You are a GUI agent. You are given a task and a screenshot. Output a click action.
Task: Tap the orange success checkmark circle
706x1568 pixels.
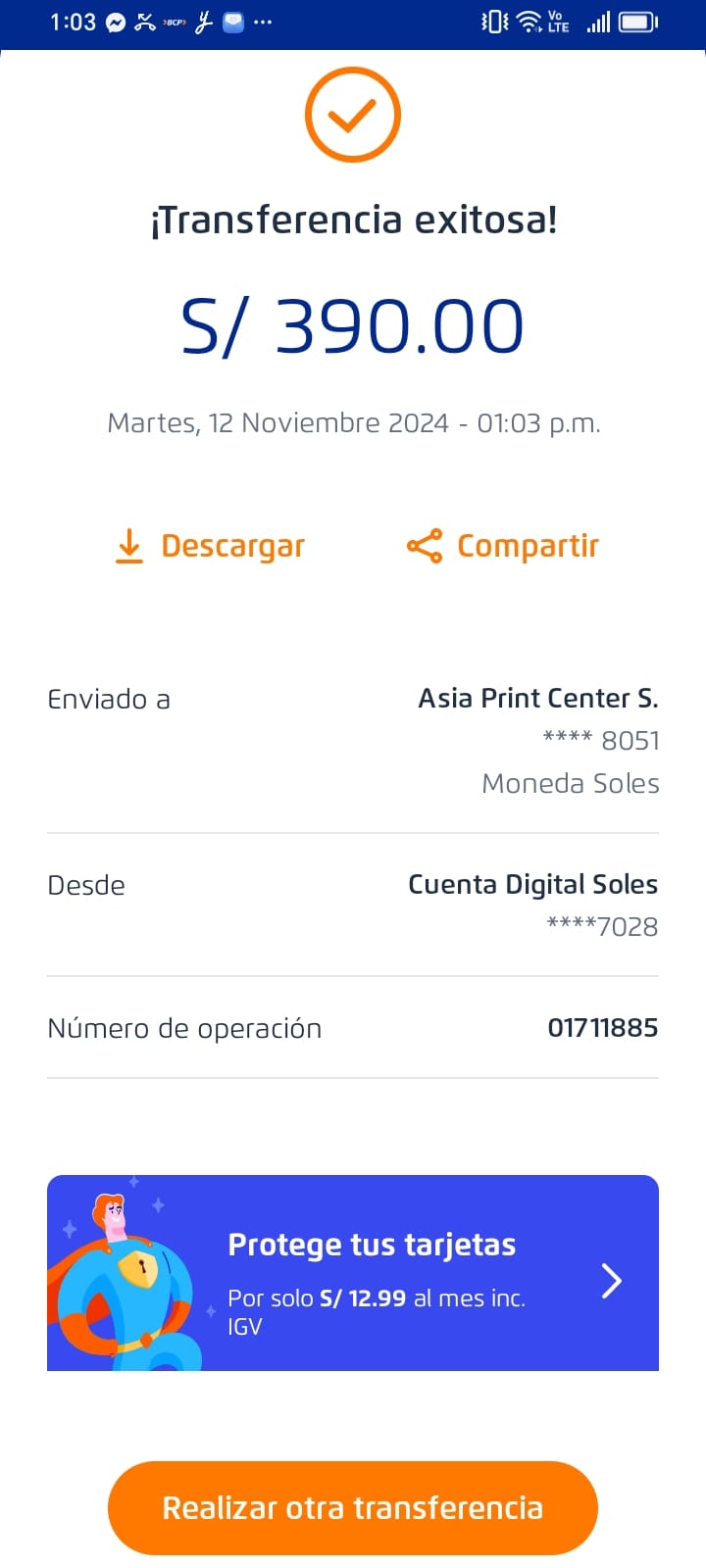click(x=353, y=115)
